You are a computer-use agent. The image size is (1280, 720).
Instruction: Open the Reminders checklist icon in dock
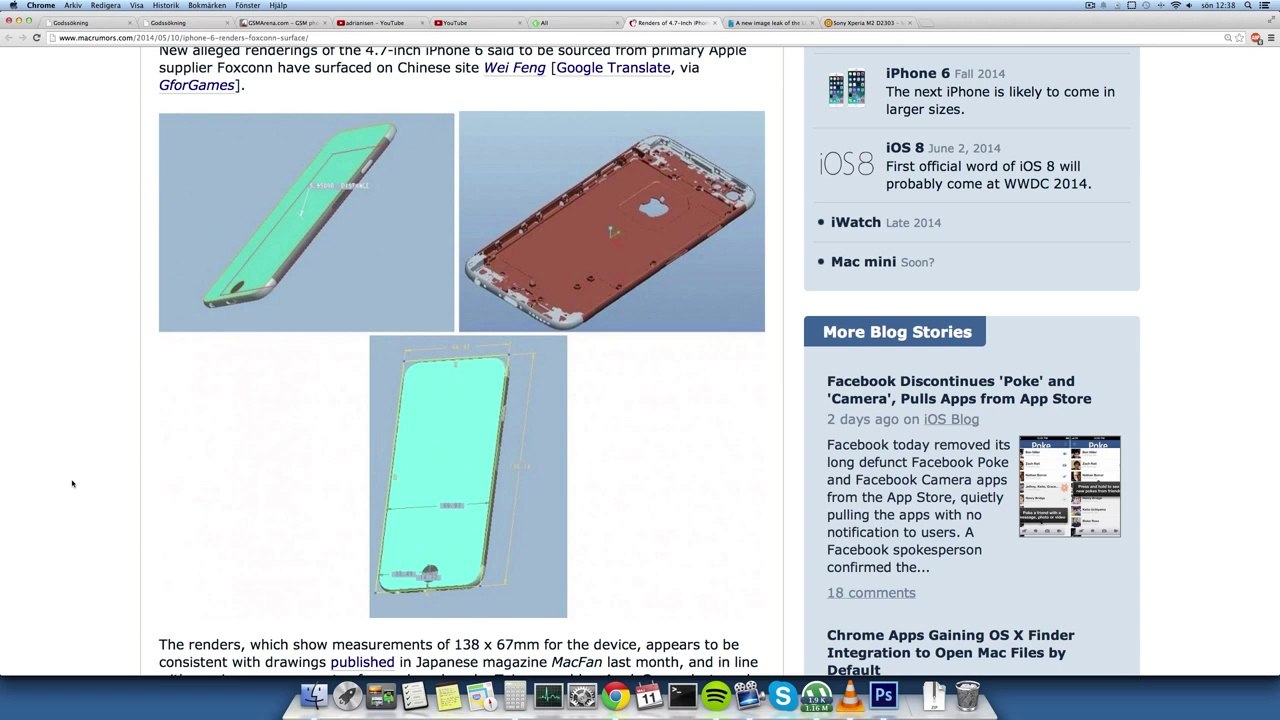(415, 695)
